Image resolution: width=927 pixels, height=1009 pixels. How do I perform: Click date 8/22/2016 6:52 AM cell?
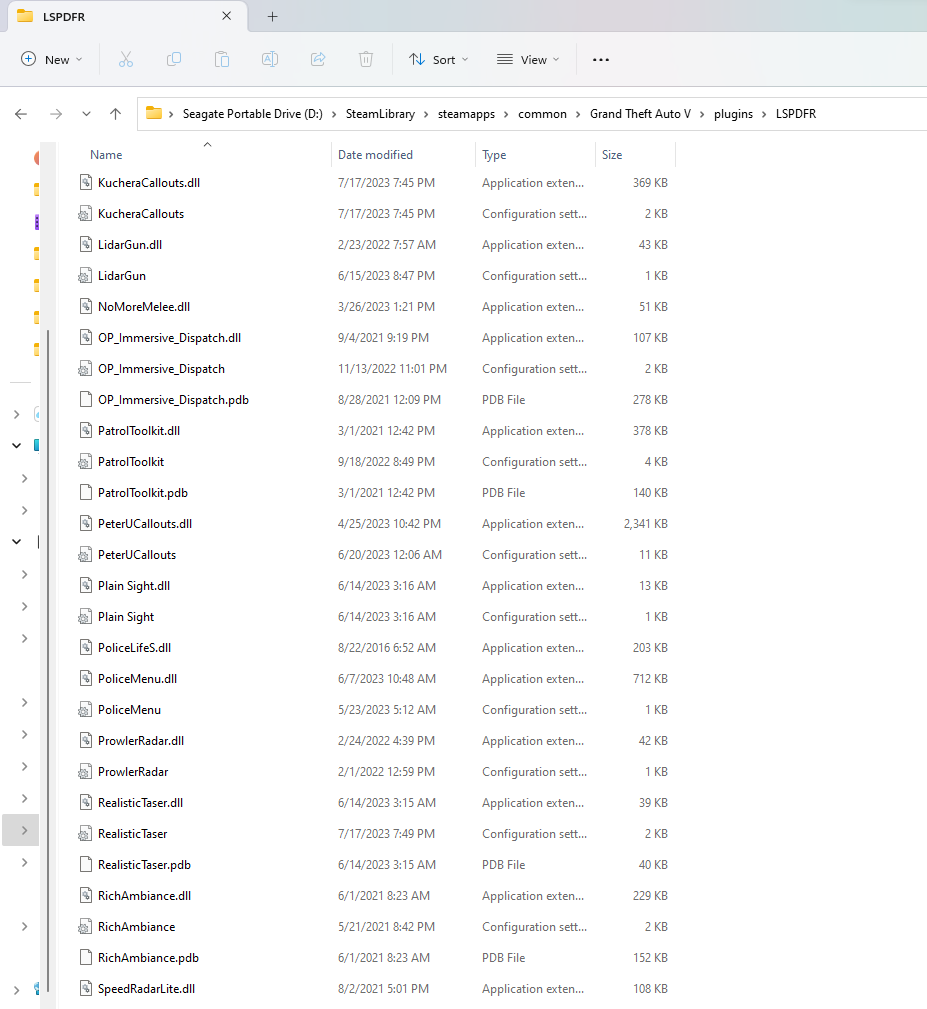(x=387, y=647)
